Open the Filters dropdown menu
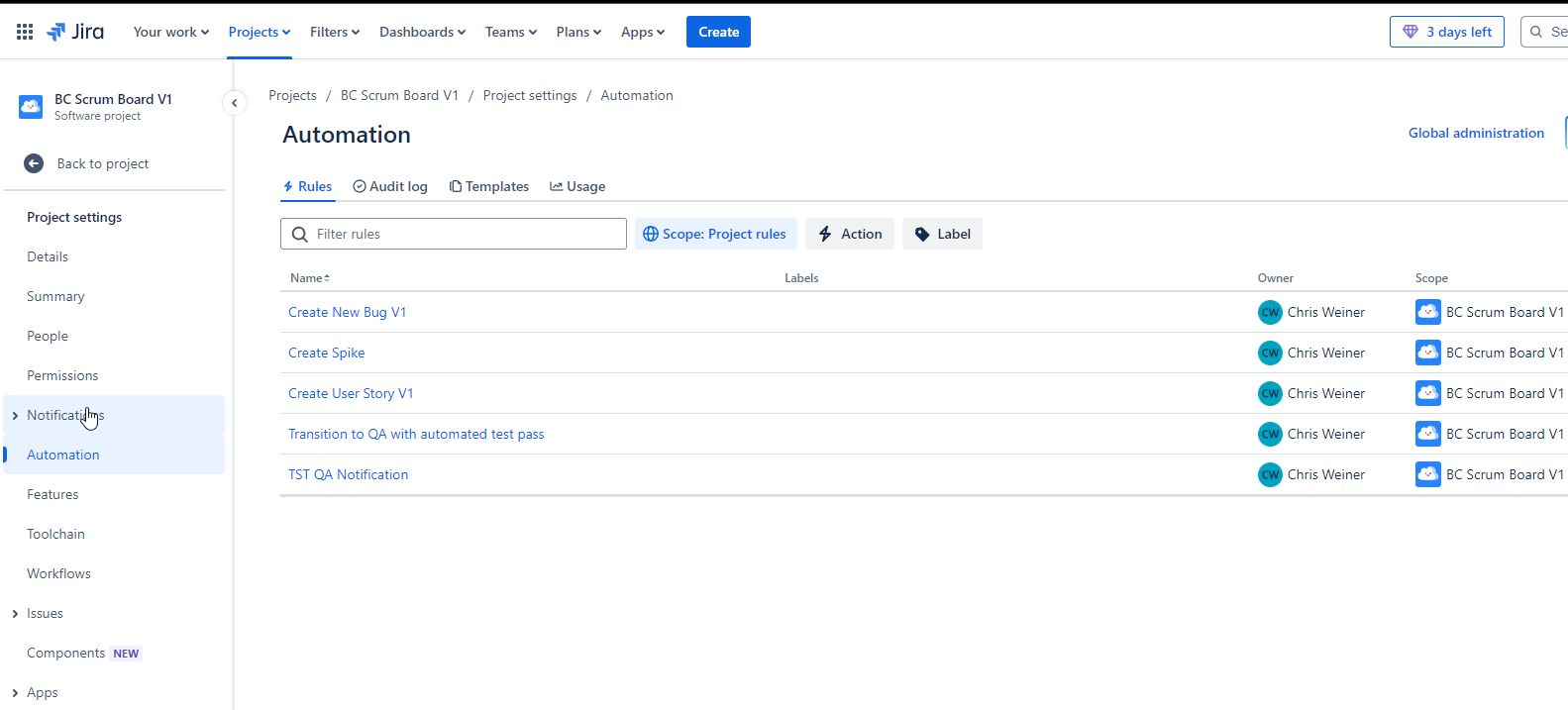Image resolution: width=1568 pixels, height=710 pixels. (335, 32)
